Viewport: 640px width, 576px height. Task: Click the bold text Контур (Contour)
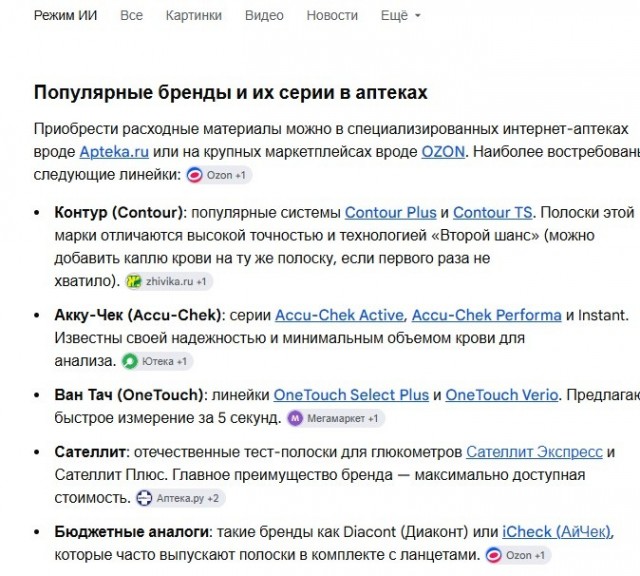click(x=118, y=213)
